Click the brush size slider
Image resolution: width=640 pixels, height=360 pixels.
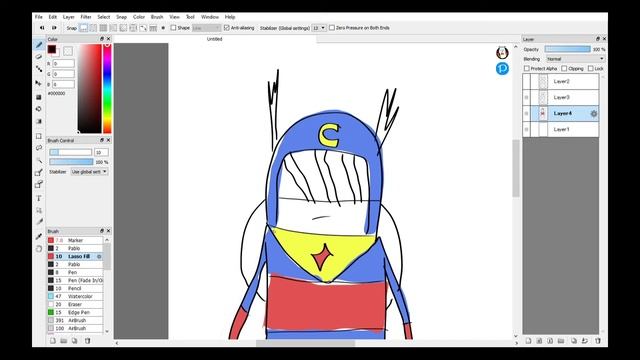coord(71,152)
